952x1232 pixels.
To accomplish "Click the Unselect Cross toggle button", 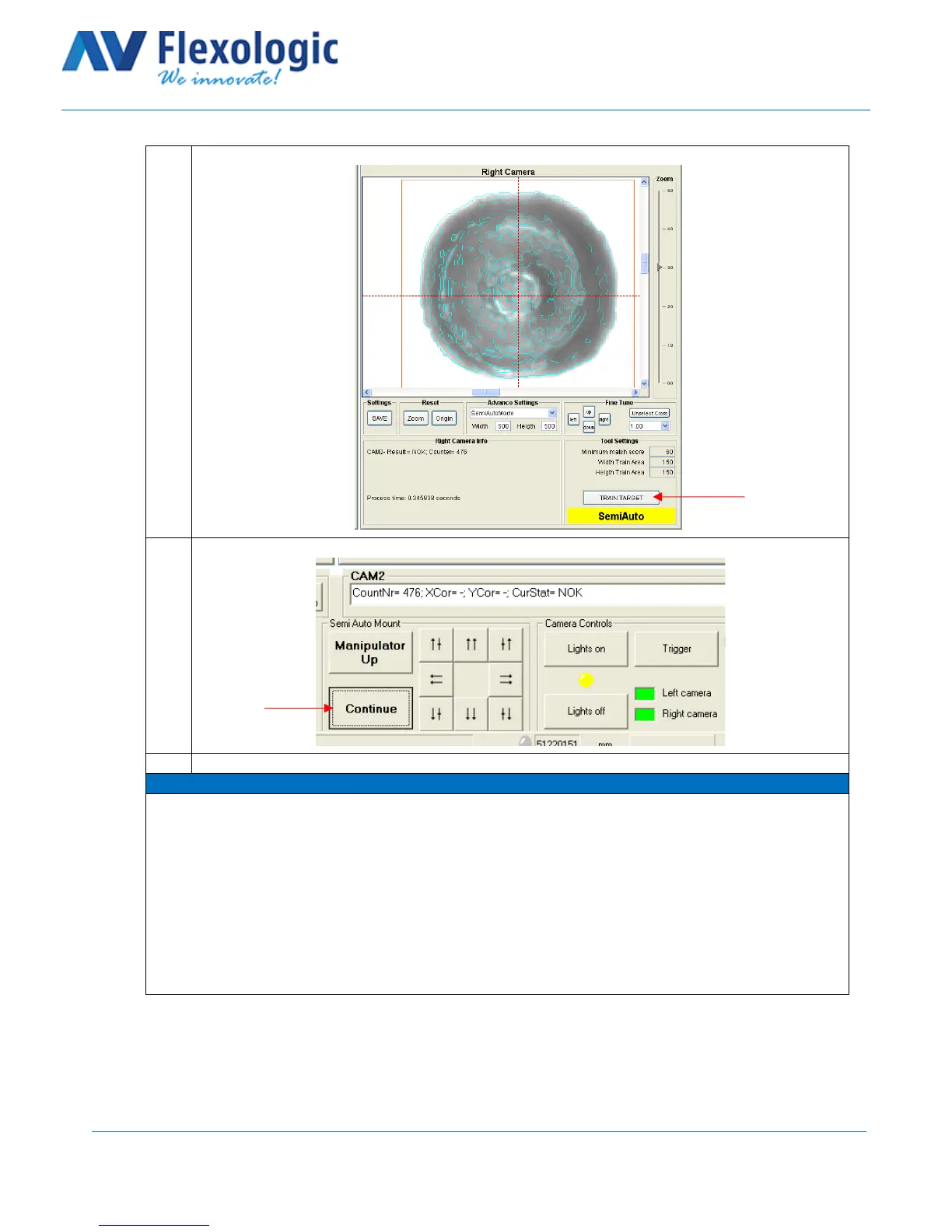I will coord(649,413).
